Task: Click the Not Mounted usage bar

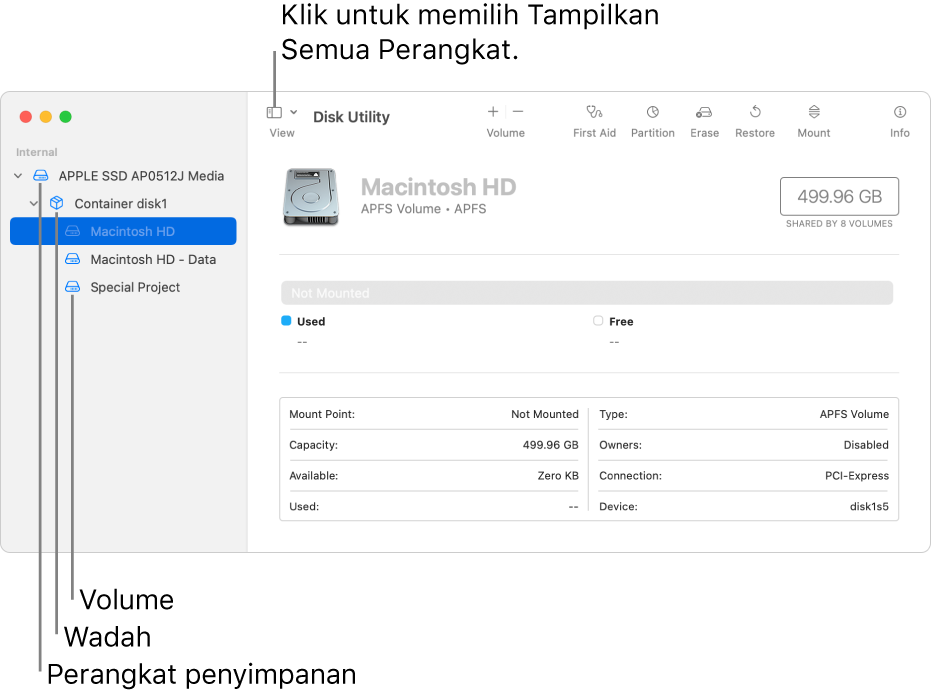Action: tap(587, 293)
